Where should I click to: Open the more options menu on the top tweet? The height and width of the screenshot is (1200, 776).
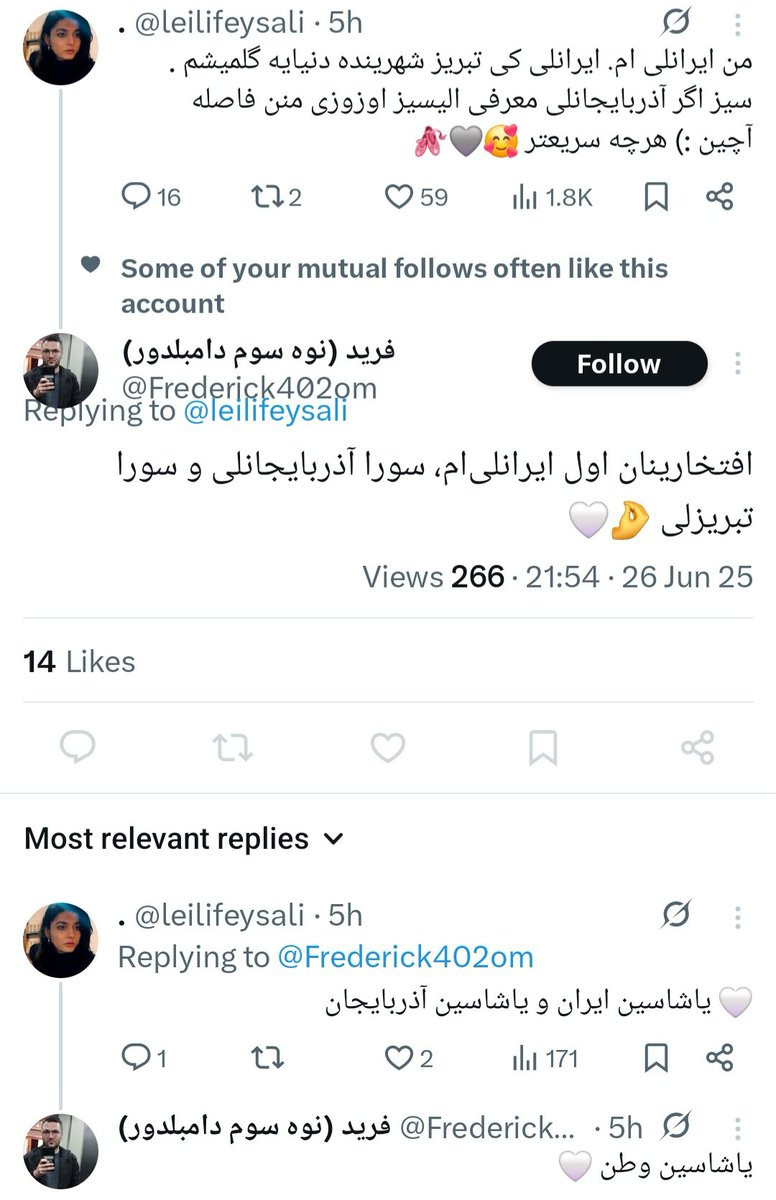pyautogui.click(x=738, y=22)
